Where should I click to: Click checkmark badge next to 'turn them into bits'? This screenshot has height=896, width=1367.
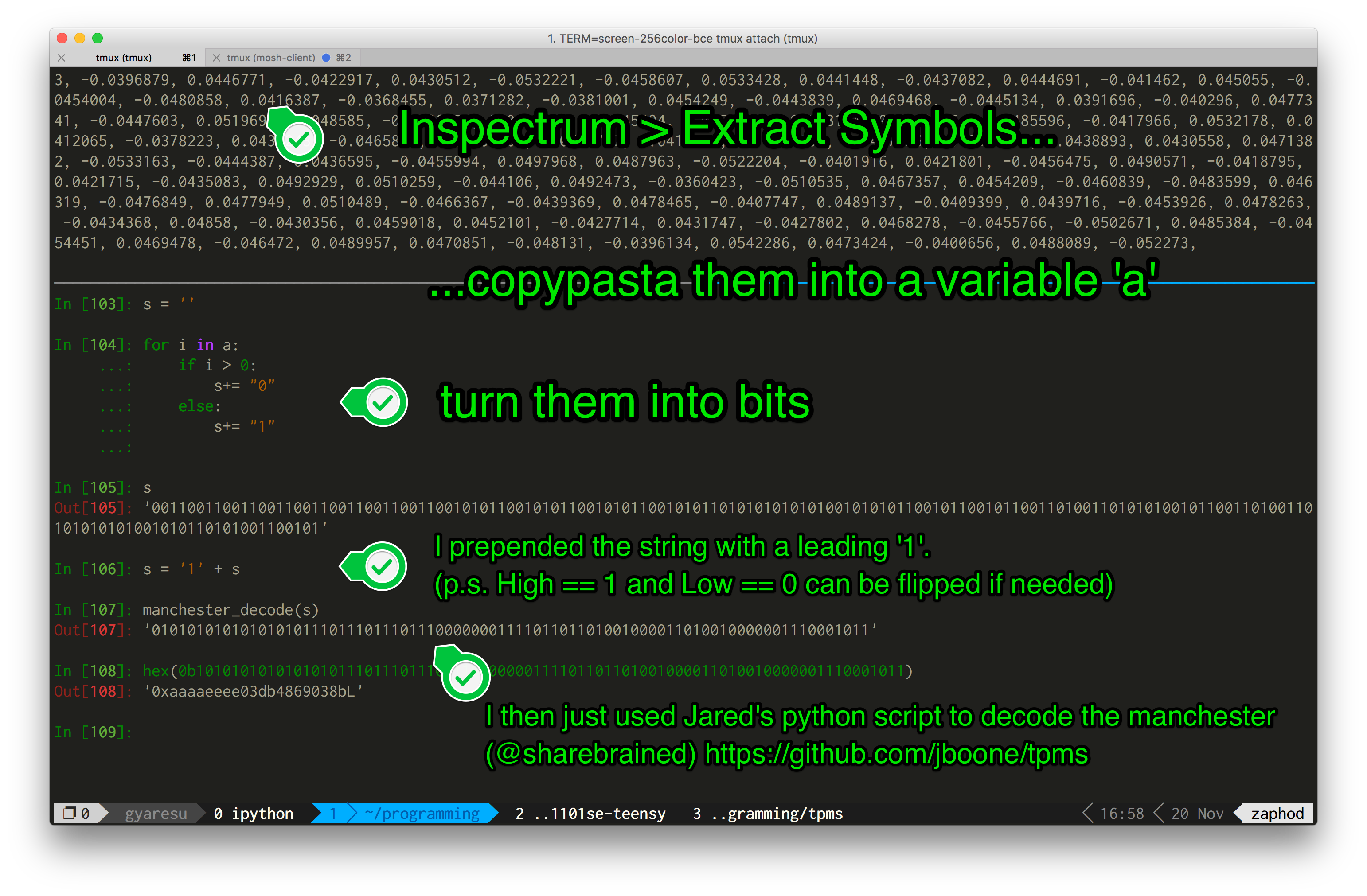coord(383,402)
